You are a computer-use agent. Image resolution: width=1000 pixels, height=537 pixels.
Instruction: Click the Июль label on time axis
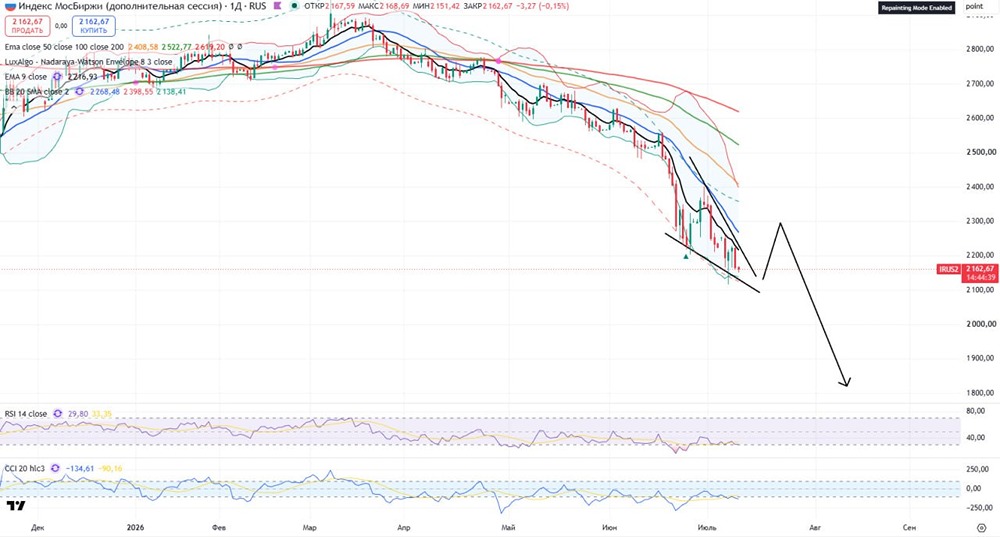(707, 527)
